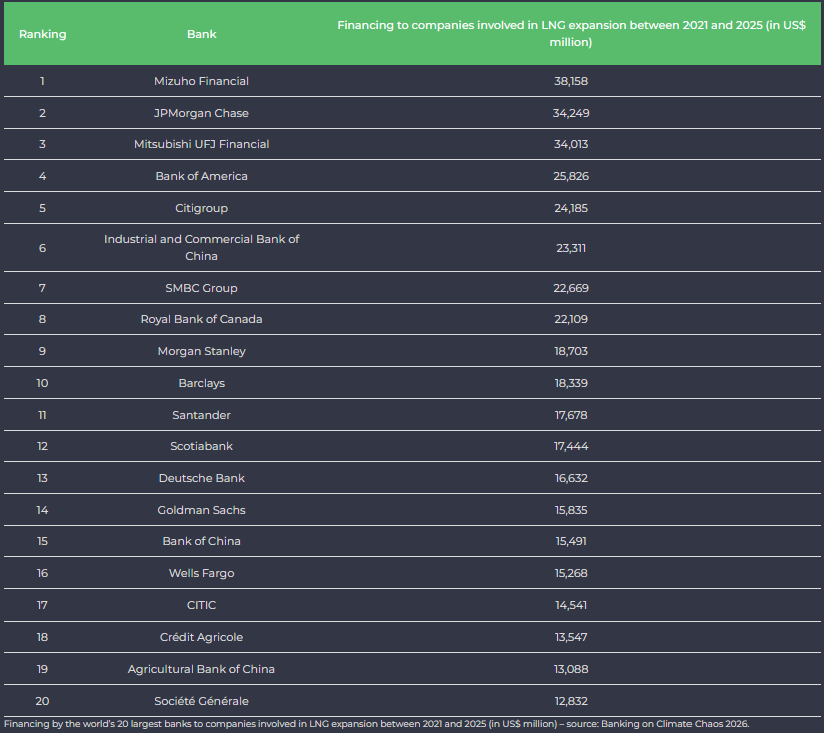Select the Société Générale cell
The height and width of the screenshot is (733, 824).
point(201,701)
